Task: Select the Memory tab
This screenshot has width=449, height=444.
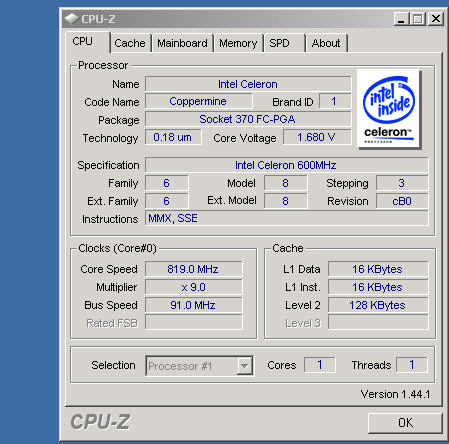Action: [238, 43]
